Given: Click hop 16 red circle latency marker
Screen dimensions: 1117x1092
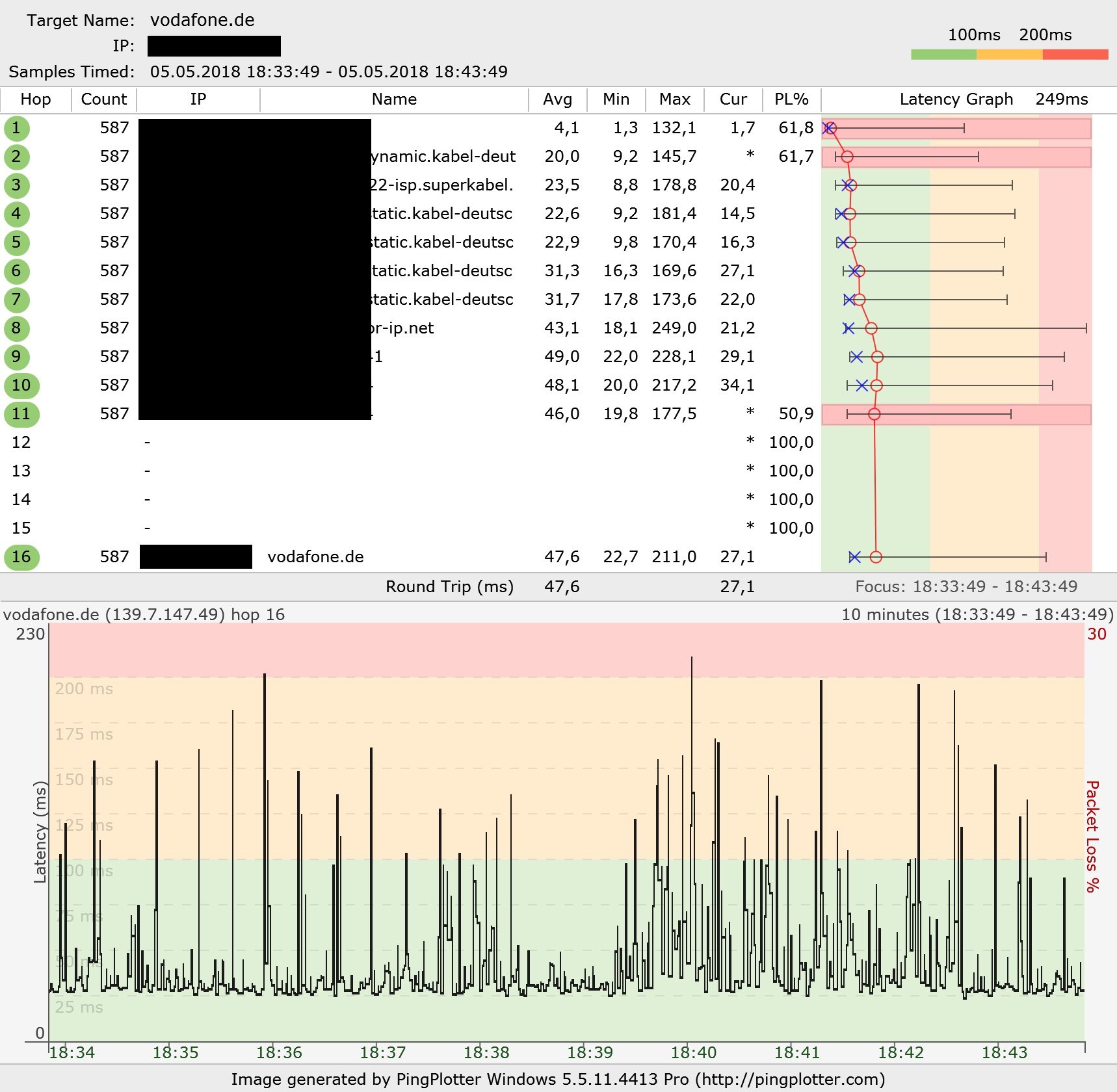Looking at the screenshot, I should (x=876, y=557).
